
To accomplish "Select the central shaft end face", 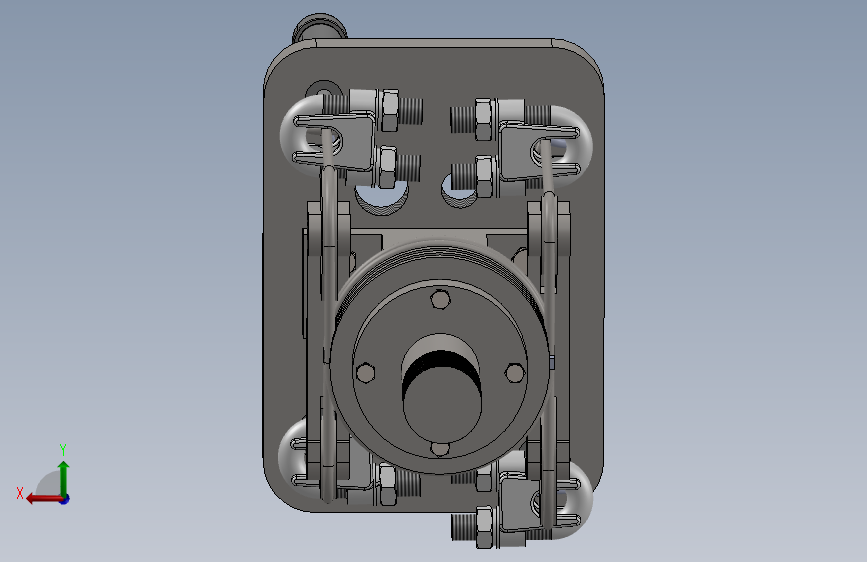I will pos(441,402).
